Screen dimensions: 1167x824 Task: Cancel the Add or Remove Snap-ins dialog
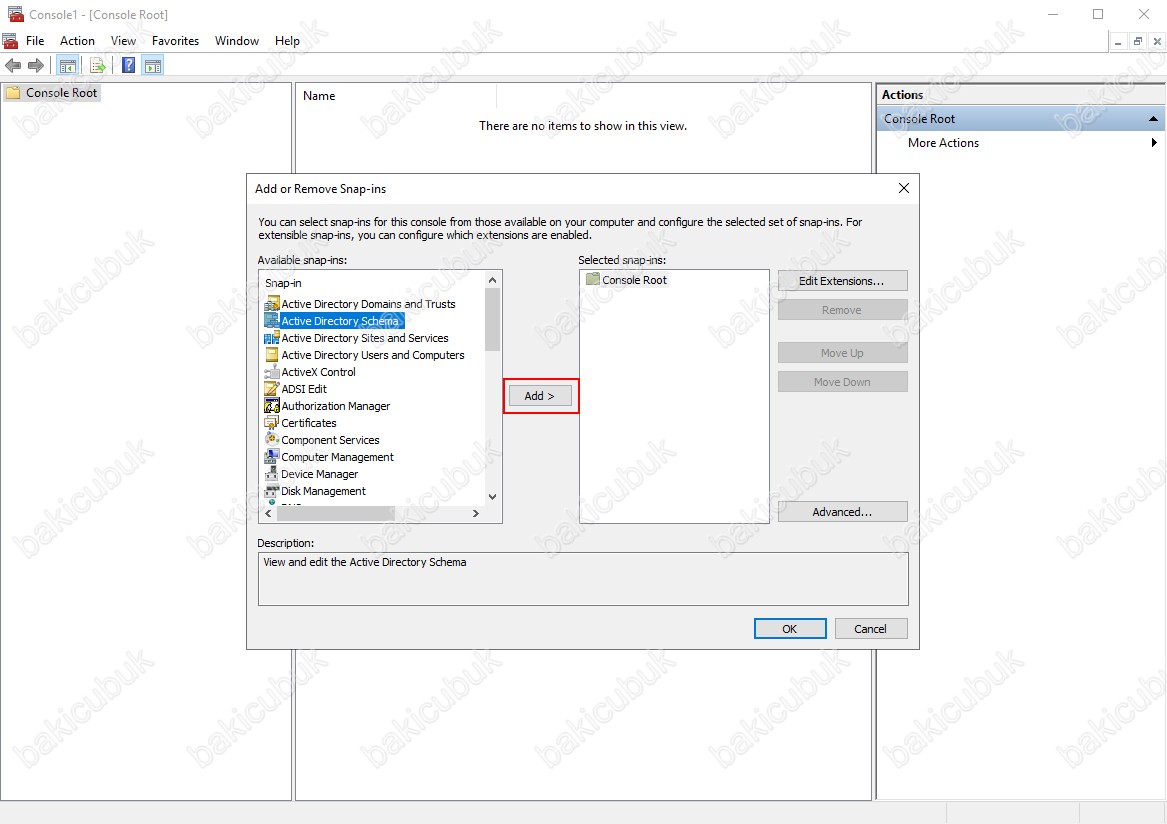pos(871,629)
